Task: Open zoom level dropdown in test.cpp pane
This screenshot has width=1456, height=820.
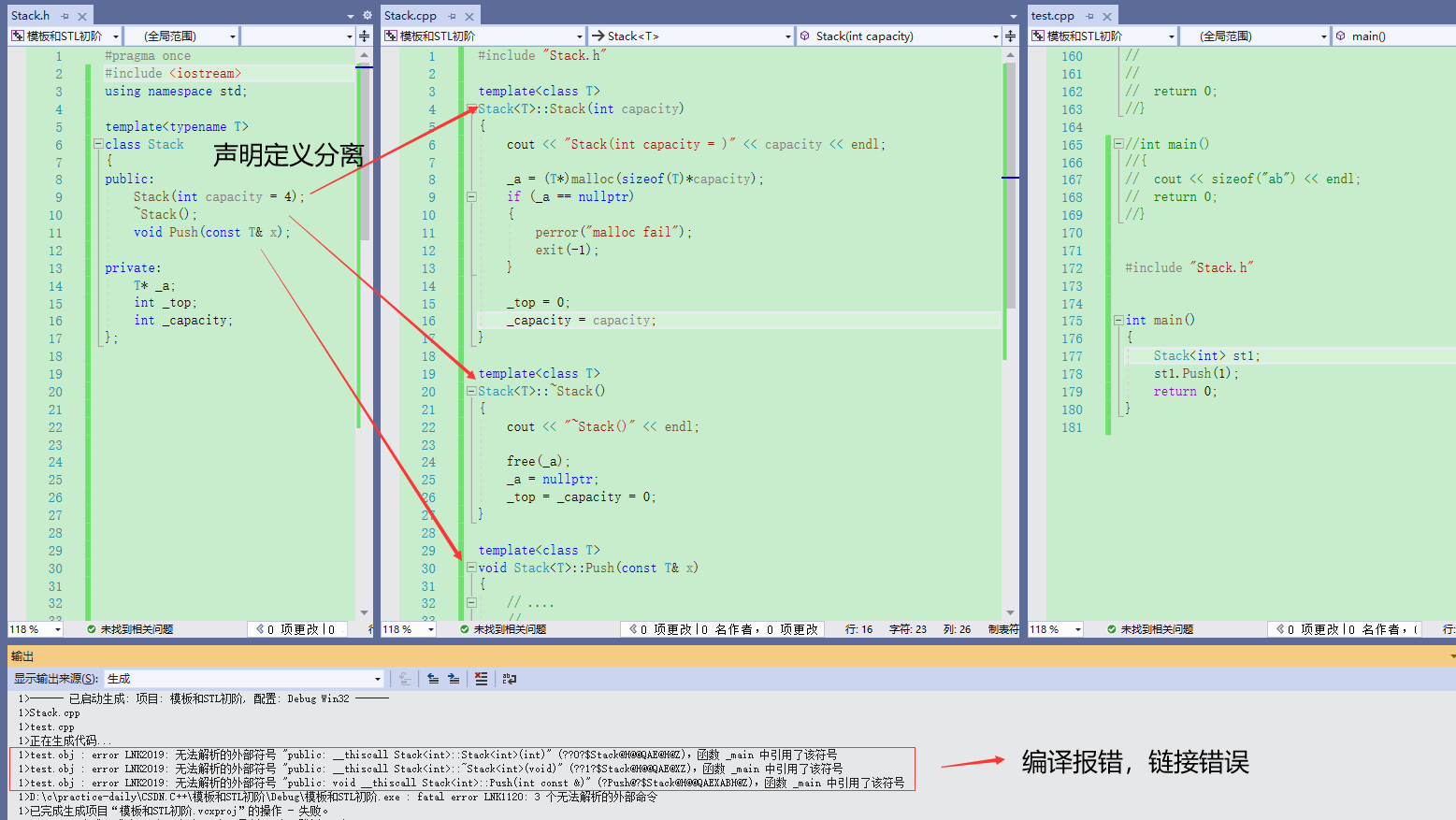Action: tap(1077, 629)
